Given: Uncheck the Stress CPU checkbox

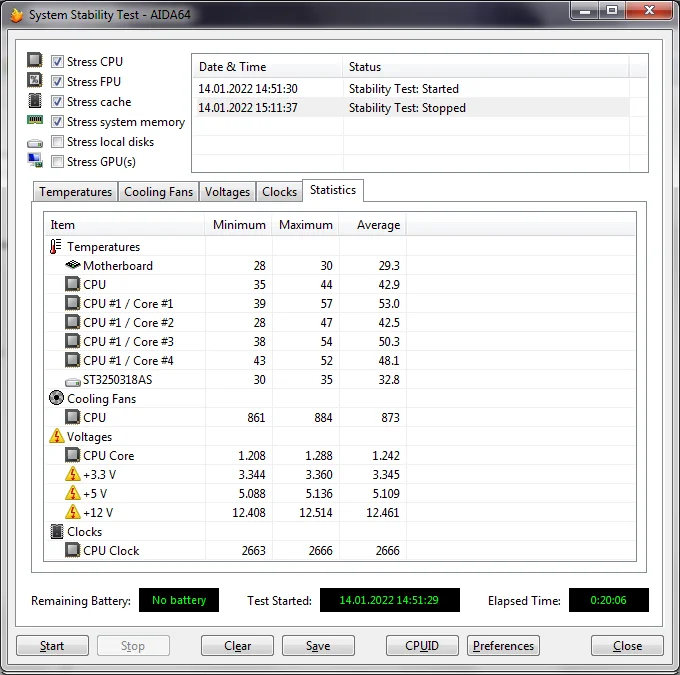Looking at the screenshot, I should point(57,62).
